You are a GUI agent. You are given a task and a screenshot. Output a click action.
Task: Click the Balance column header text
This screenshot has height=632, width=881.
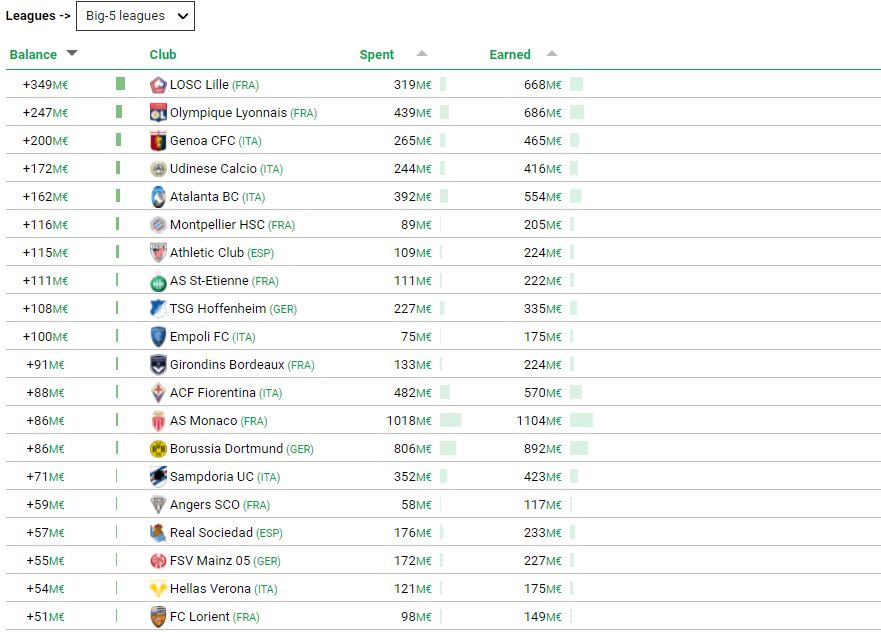pos(33,55)
